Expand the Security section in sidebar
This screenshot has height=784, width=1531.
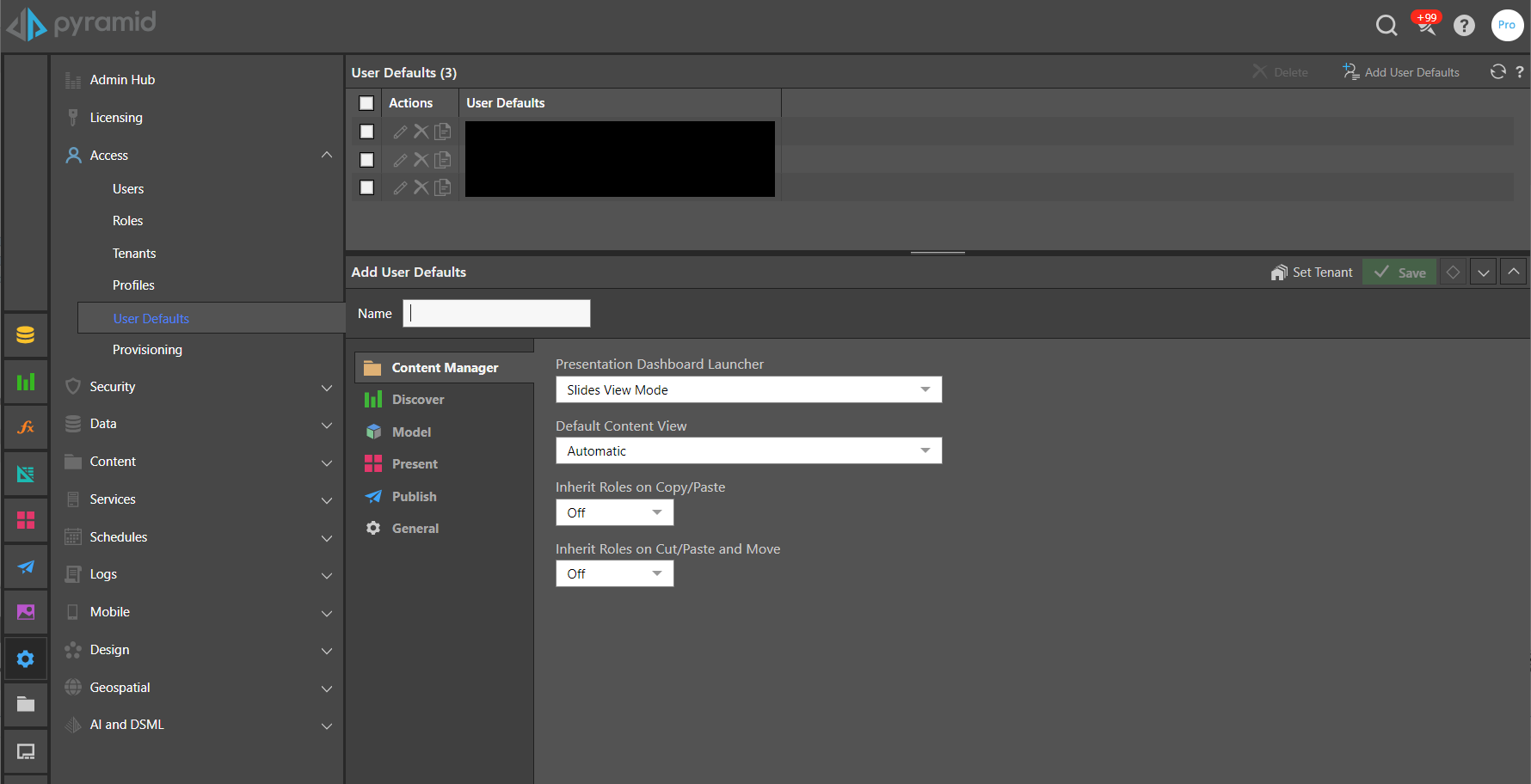click(198, 387)
